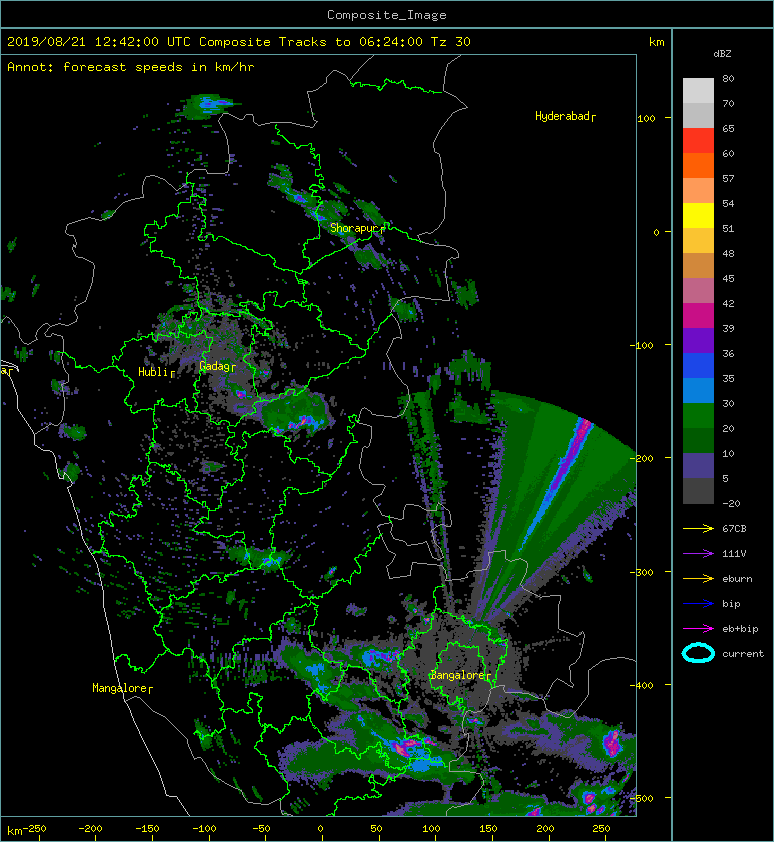Click the -150 tick label on horizontal axis
The image size is (774, 842).
click(x=147, y=829)
